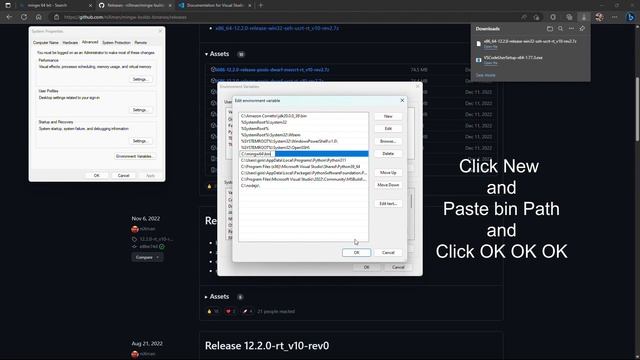
Task: Open browser extensions icon in toolbar
Action: click(553, 17)
